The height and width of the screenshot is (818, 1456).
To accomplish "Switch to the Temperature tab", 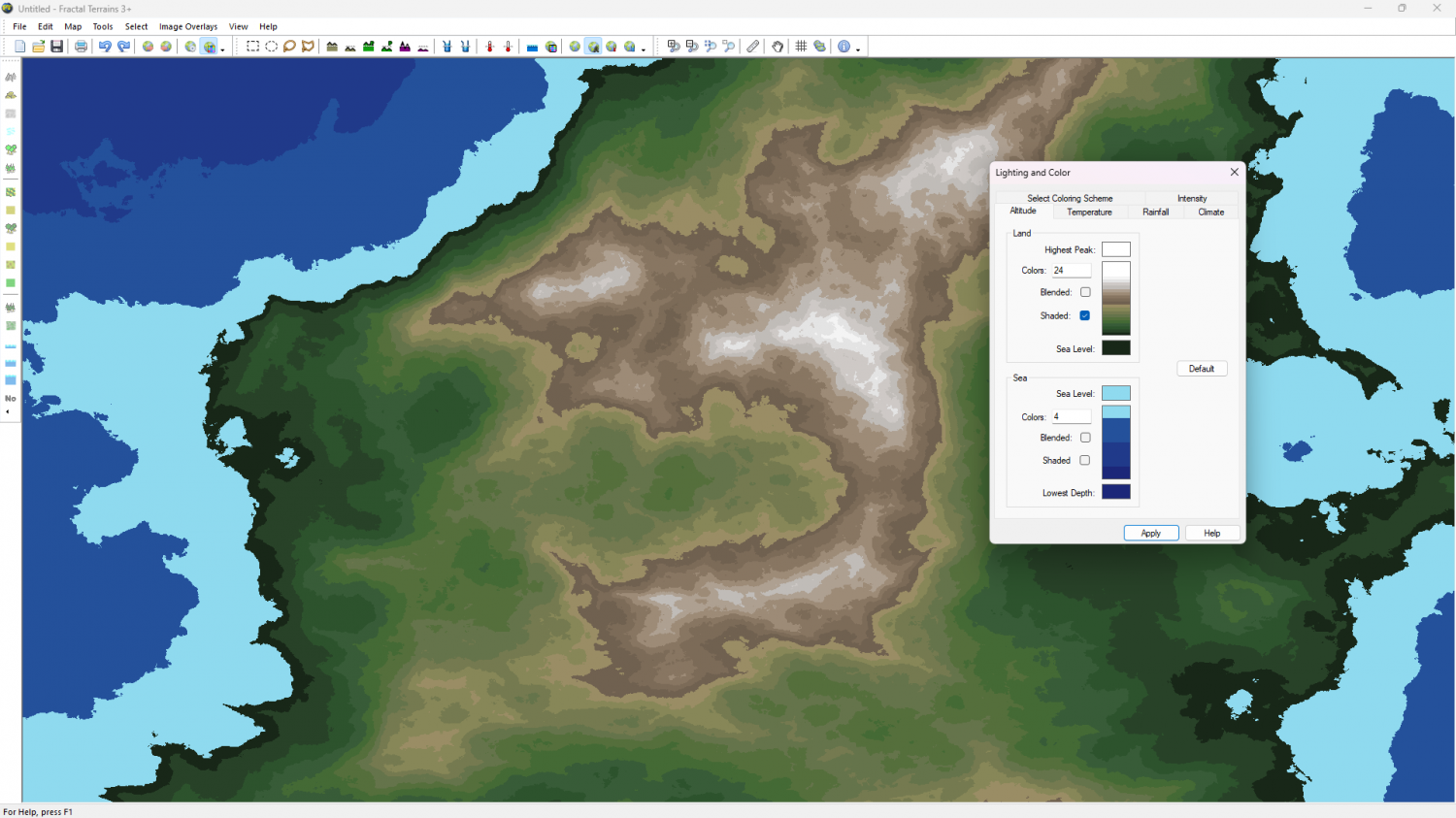I will point(1089,213).
